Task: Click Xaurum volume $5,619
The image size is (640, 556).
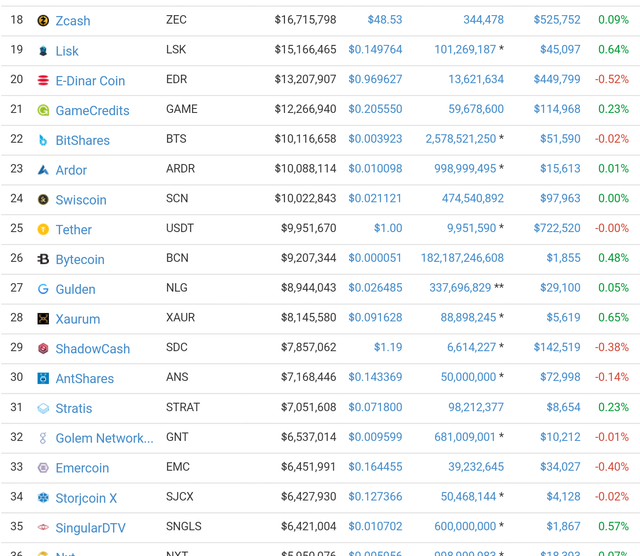Action: click(563, 318)
